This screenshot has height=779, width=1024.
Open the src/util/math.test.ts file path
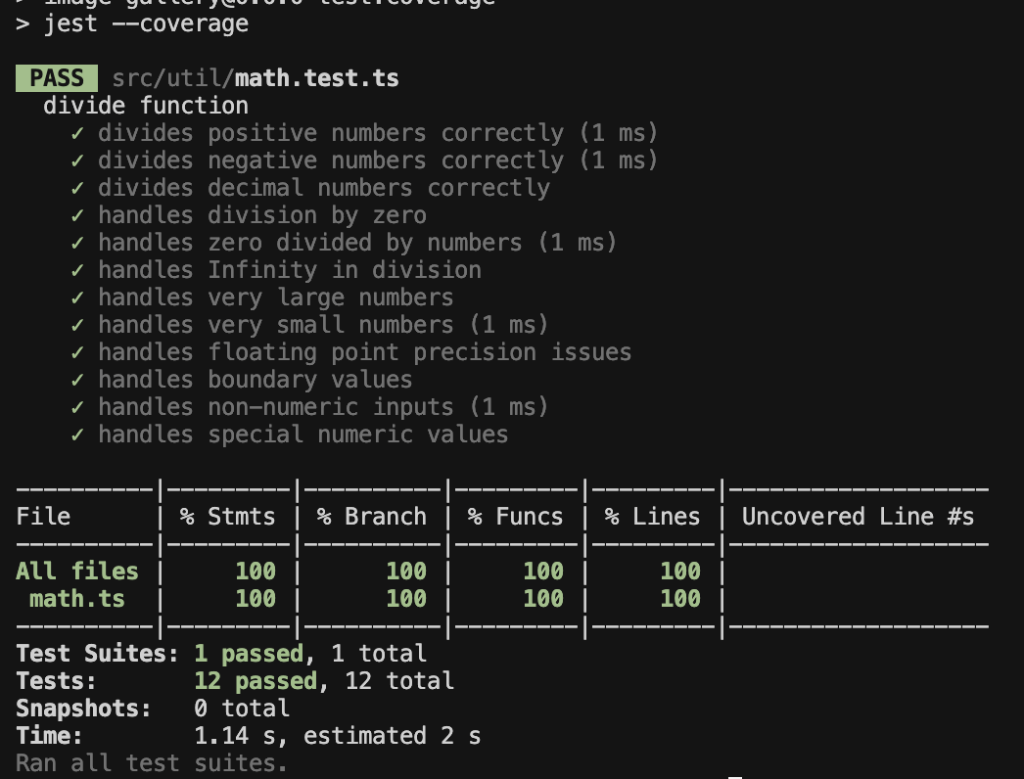click(255, 79)
